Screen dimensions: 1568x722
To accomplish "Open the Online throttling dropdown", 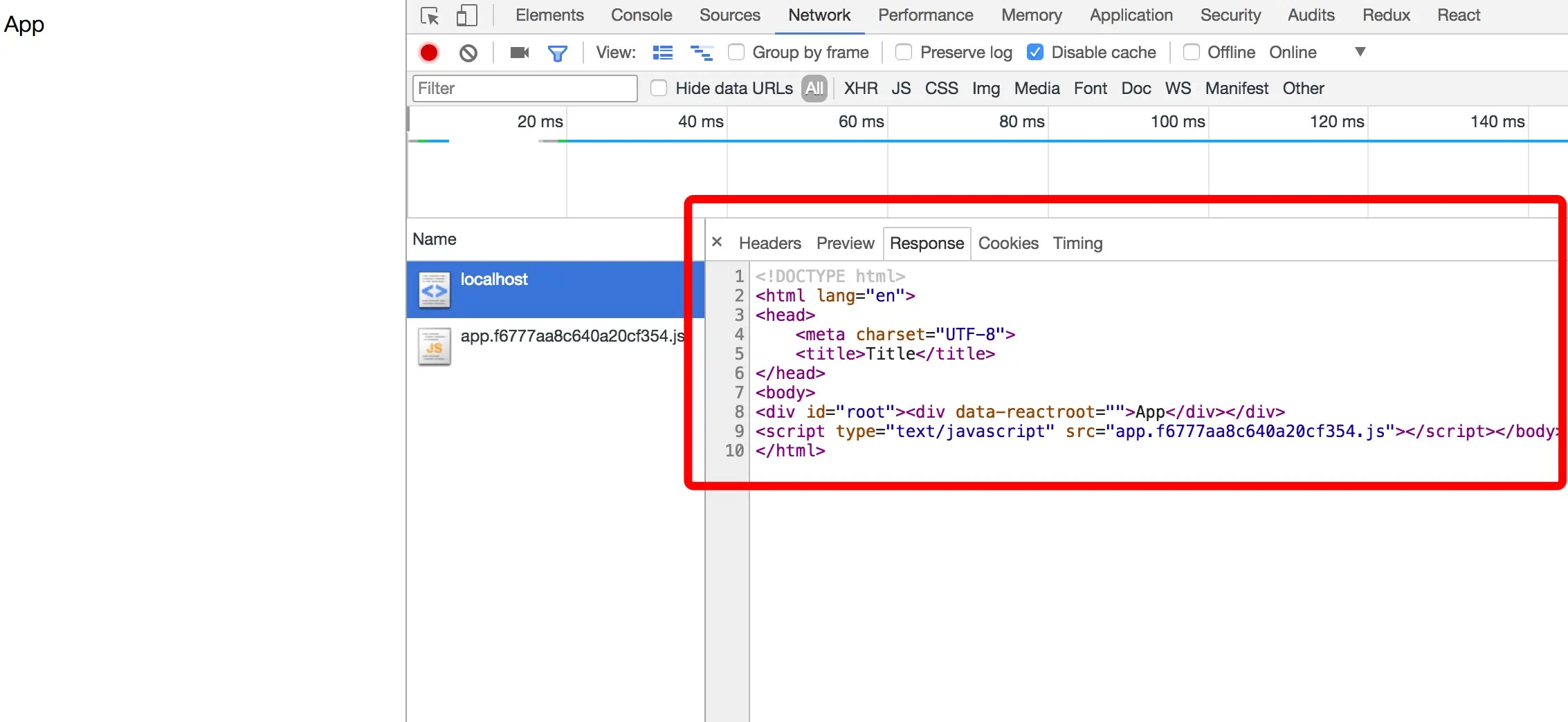I will click(1317, 53).
